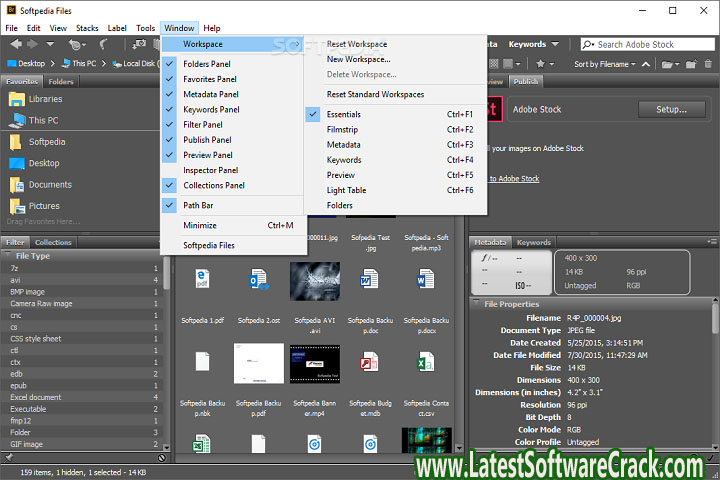Toggle ascending sort order arrow
Image resolution: width=720 pixels, height=480 pixels.
(x=646, y=64)
